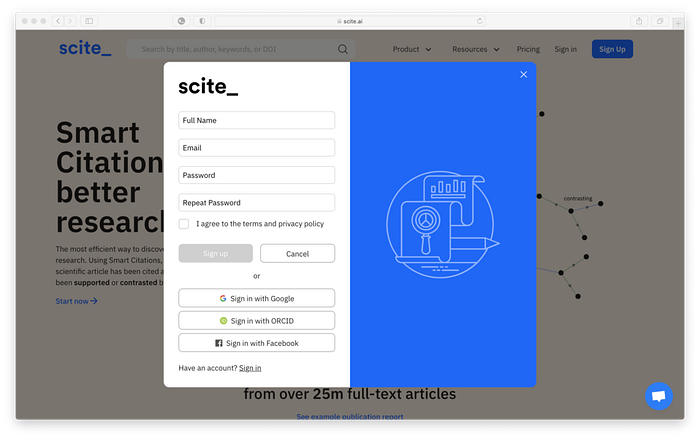Open the chat bubble widget
The image size is (700, 439).
coord(658,396)
